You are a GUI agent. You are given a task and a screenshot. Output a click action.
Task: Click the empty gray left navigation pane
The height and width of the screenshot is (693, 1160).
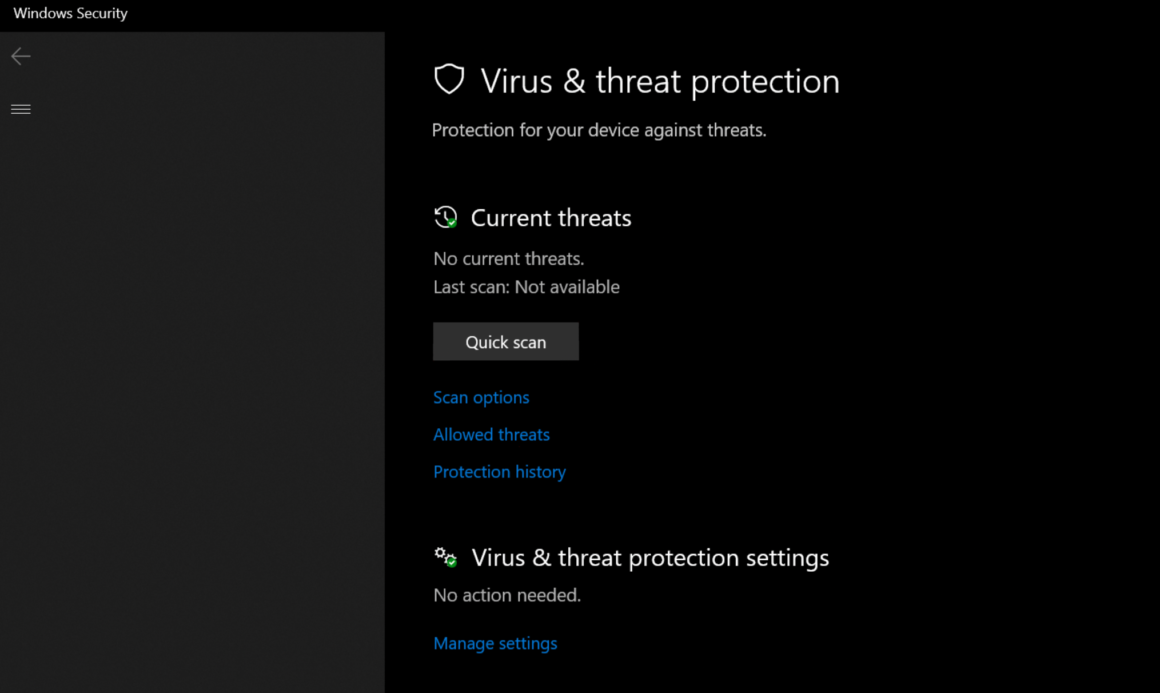pyautogui.click(x=192, y=400)
